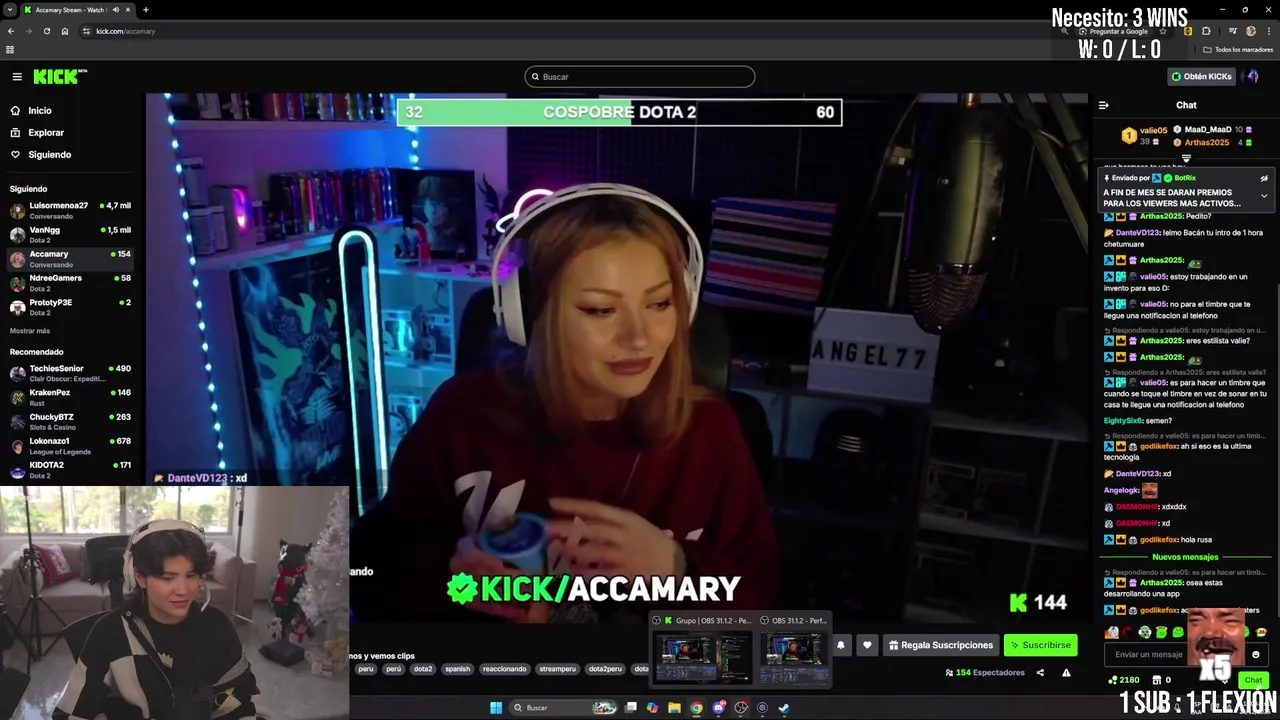Image resolution: width=1280 pixels, height=720 pixels.
Task: View site information for kick.com
Action: [x=87, y=31]
